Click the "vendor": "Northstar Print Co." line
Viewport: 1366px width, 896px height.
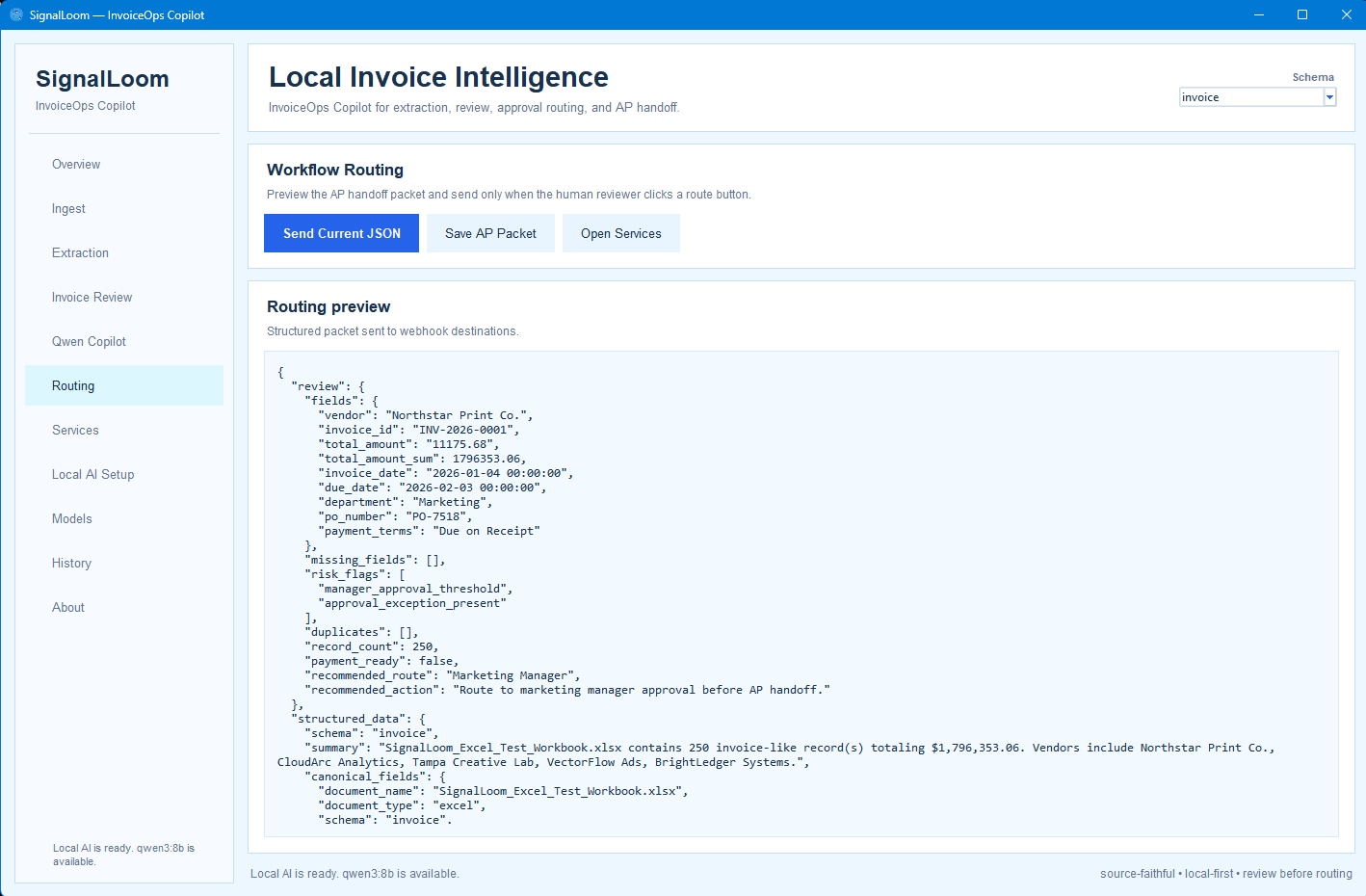click(425, 415)
